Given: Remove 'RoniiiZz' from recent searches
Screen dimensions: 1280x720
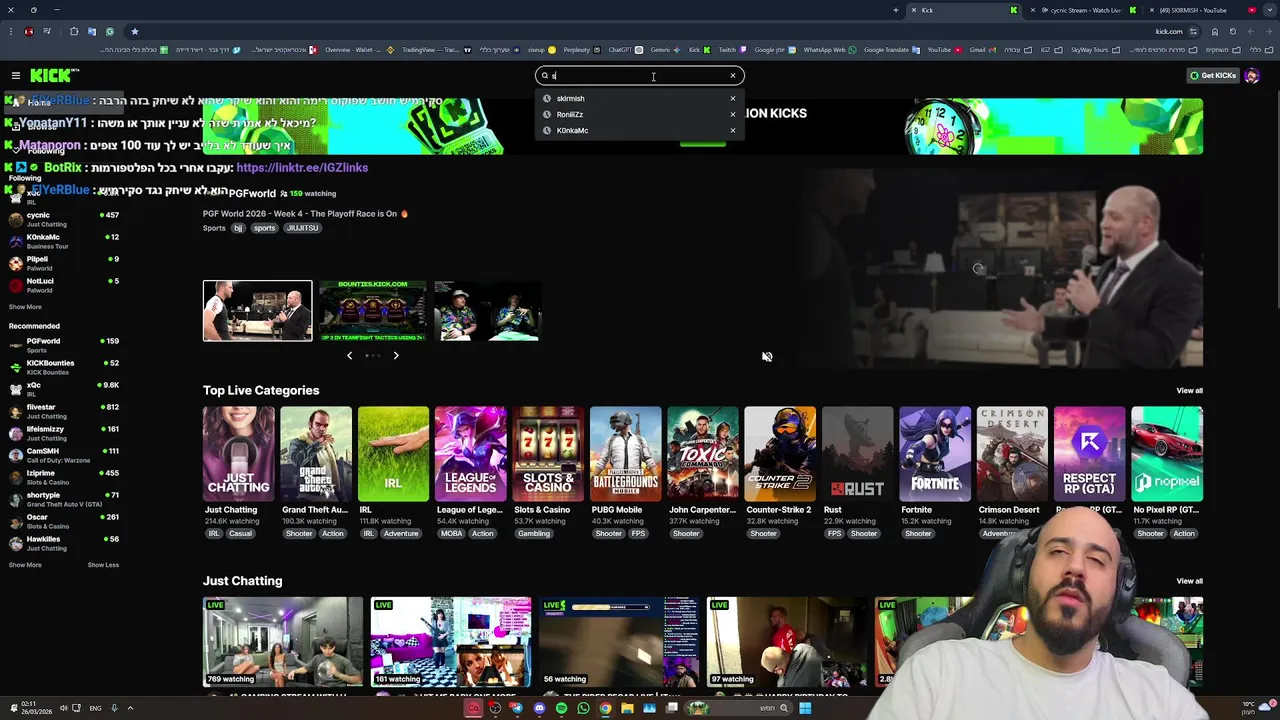Looking at the screenshot, I should coord(733,114).
